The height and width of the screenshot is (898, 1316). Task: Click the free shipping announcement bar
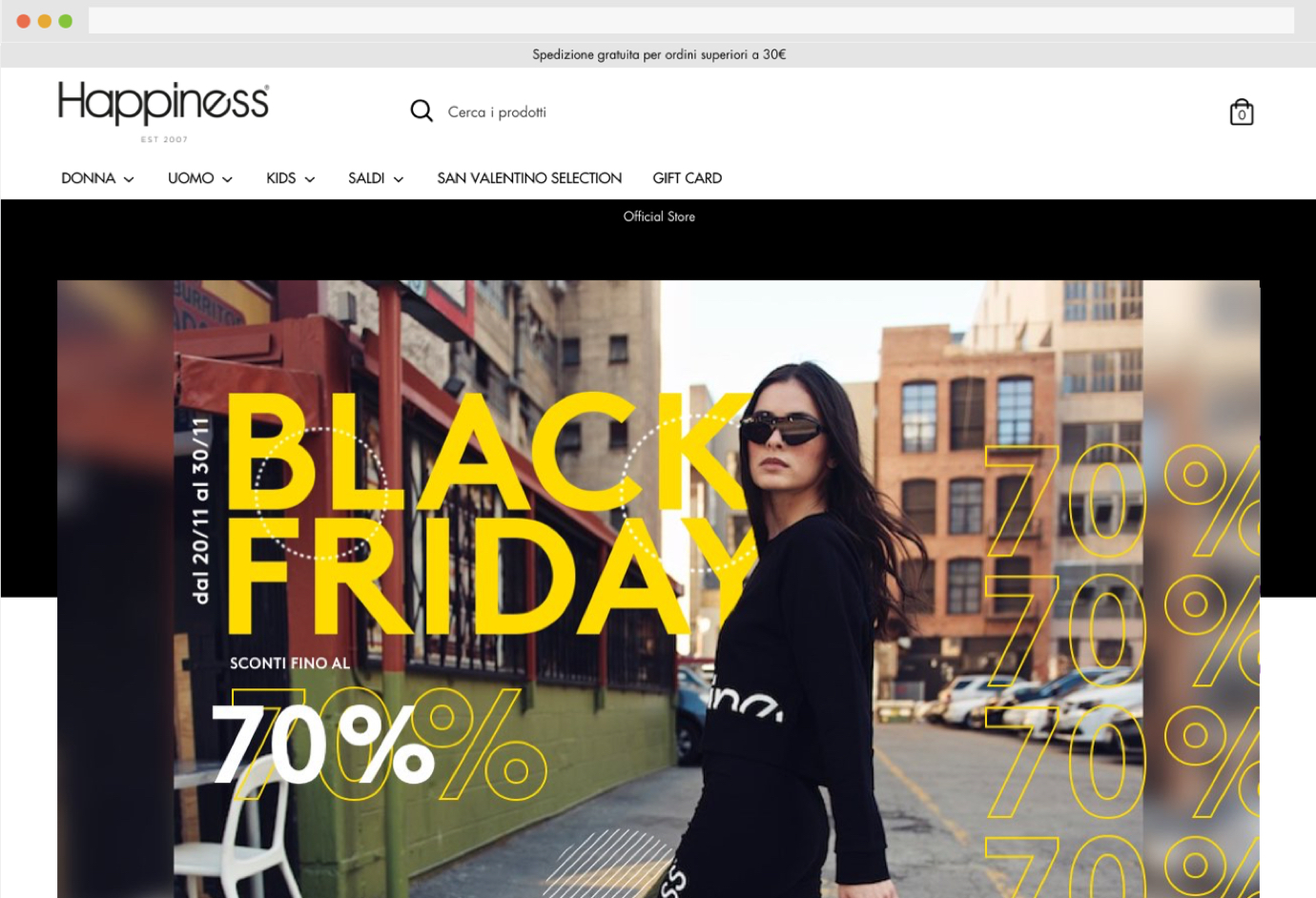tap(659, 54)
